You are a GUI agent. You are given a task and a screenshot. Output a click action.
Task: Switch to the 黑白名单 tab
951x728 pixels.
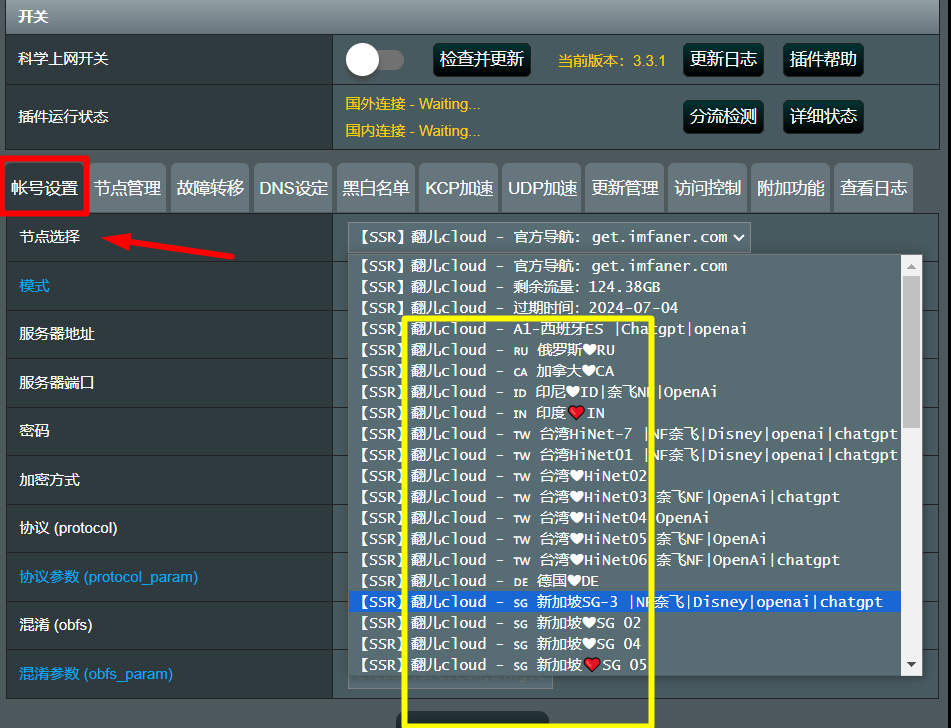tap(375, 187)
